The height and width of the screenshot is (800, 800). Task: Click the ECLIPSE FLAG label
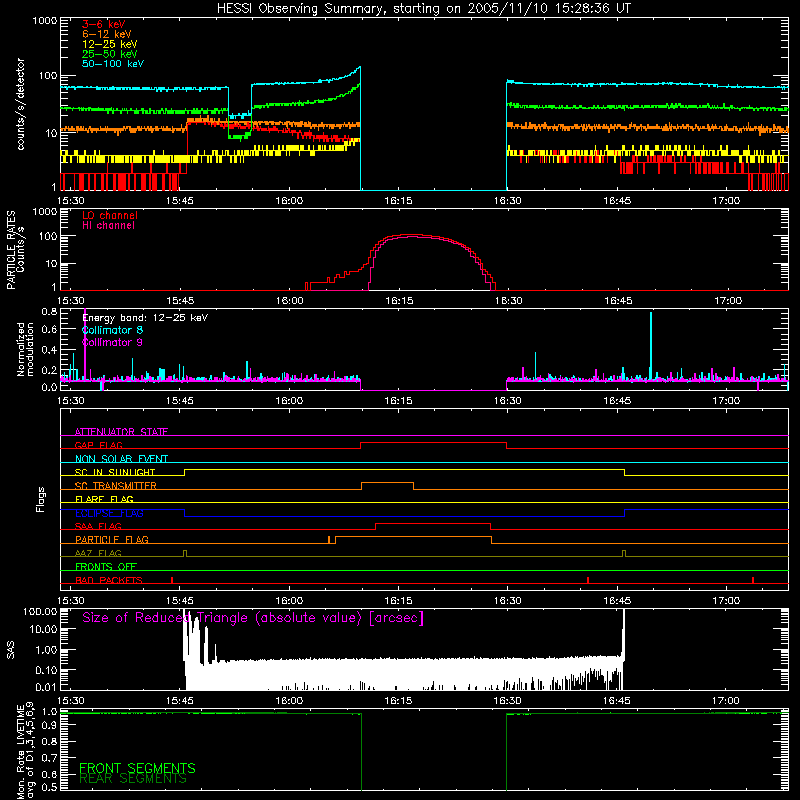tap(109, 513)
